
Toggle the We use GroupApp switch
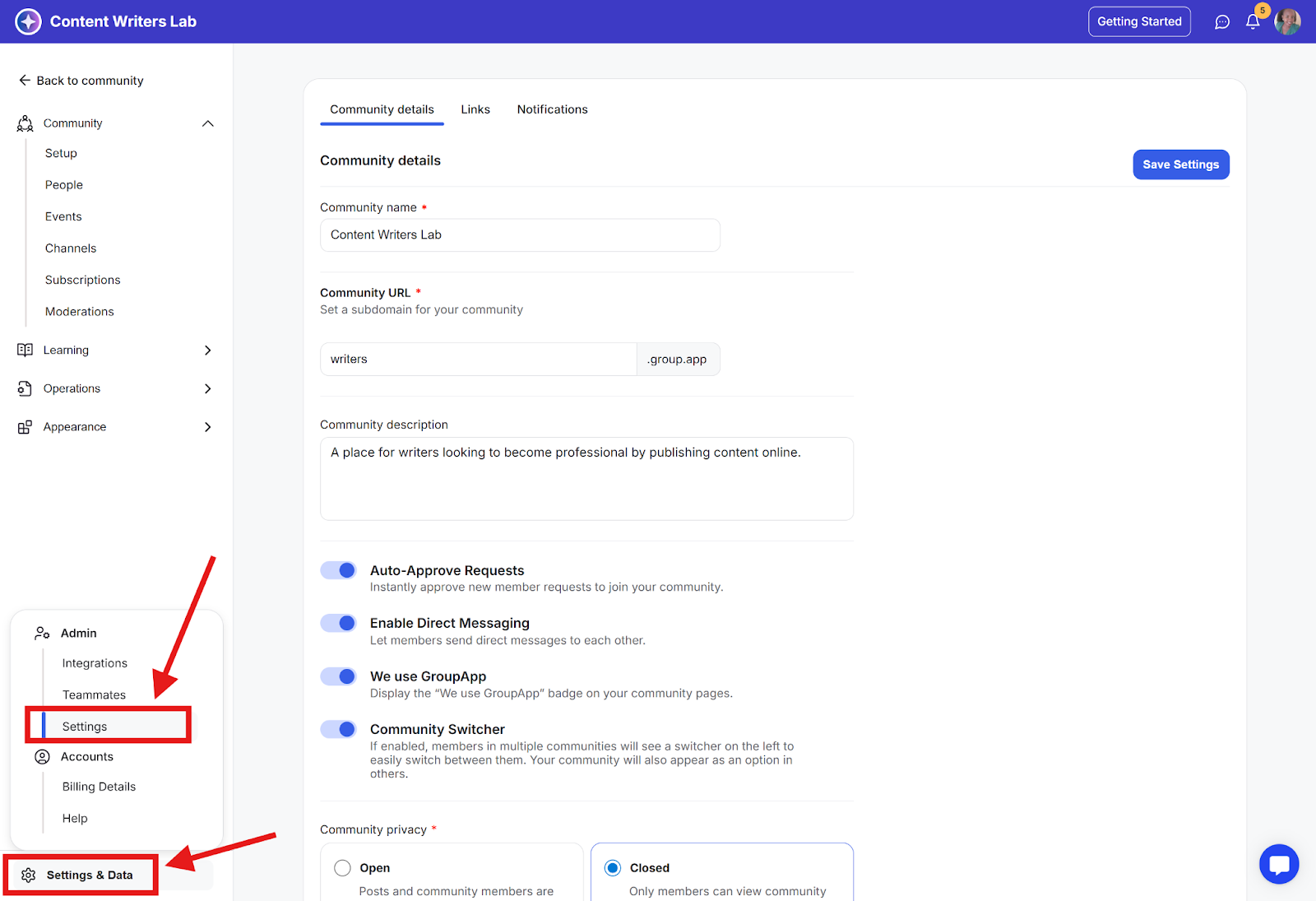[x=338, y=676]
